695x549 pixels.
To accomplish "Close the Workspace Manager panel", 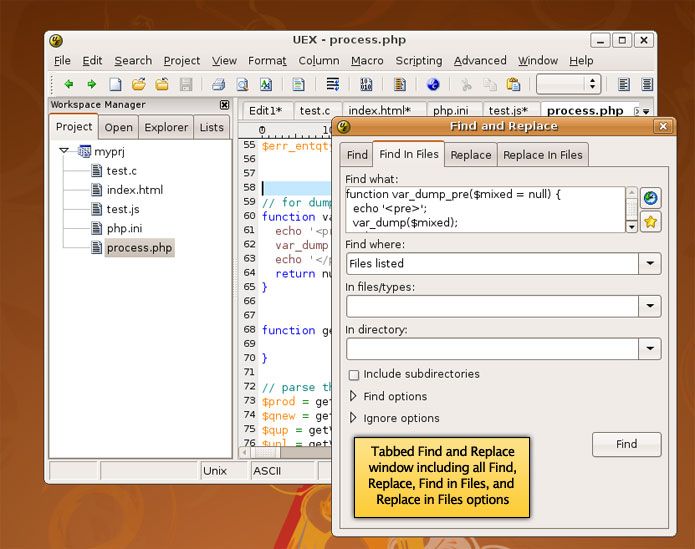I will coord(225,105).
